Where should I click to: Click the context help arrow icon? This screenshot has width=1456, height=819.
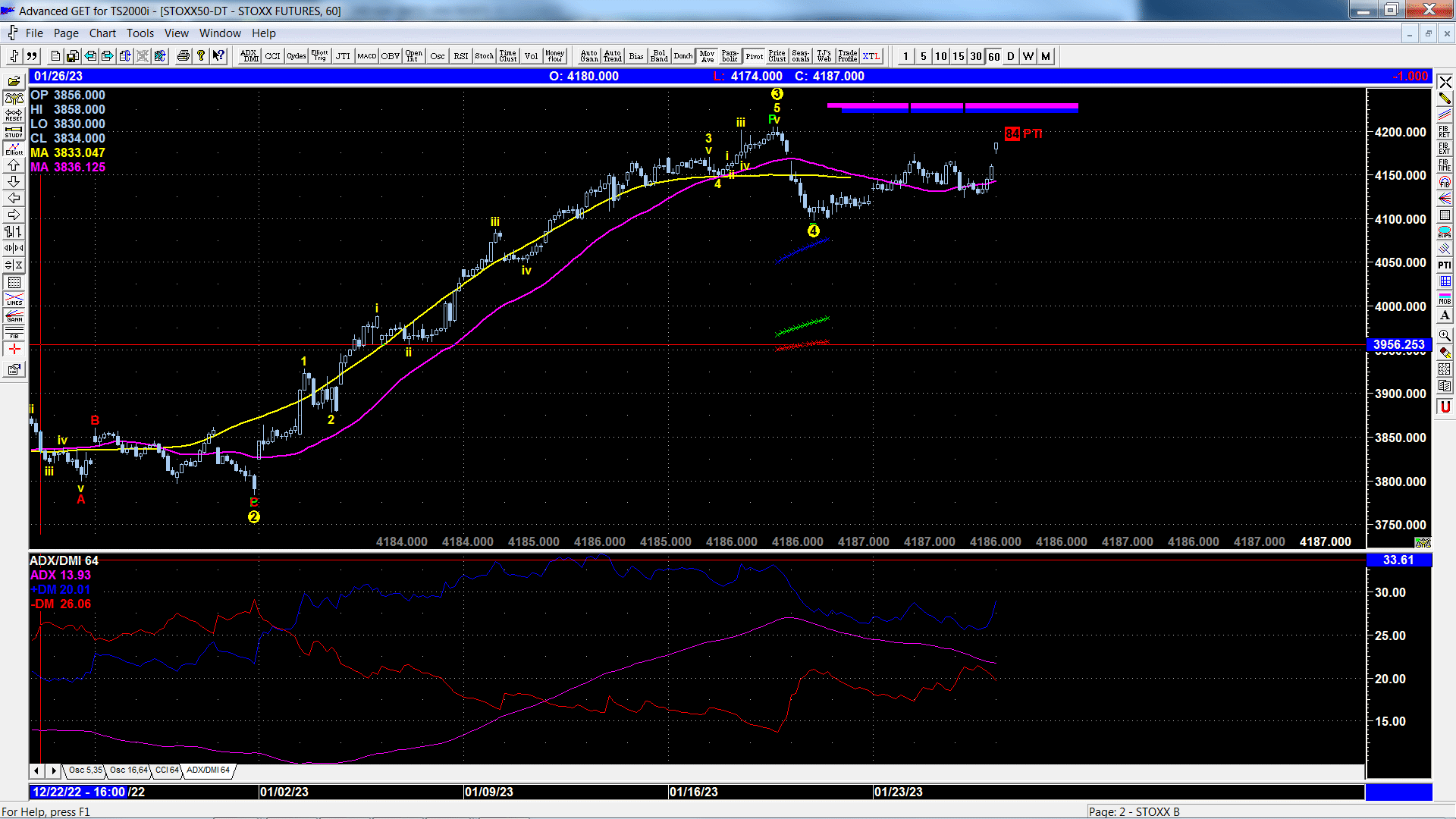[218, 56]
